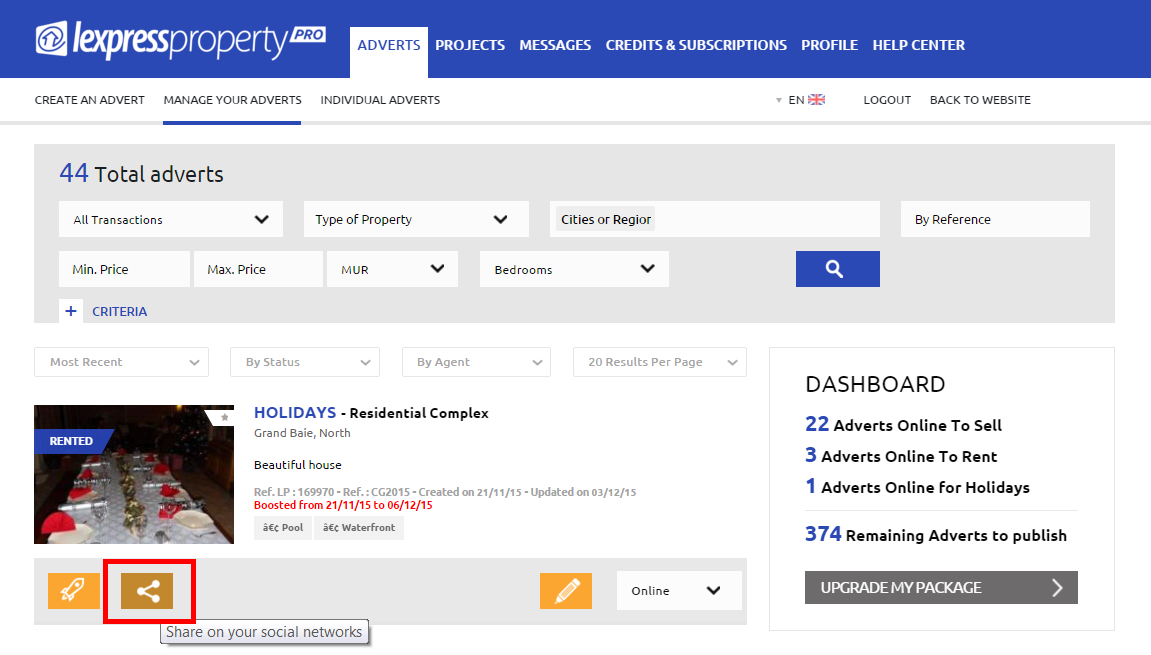Click the Max. Price field
This screenshot has width=1151, height=655.
[258, 269]
